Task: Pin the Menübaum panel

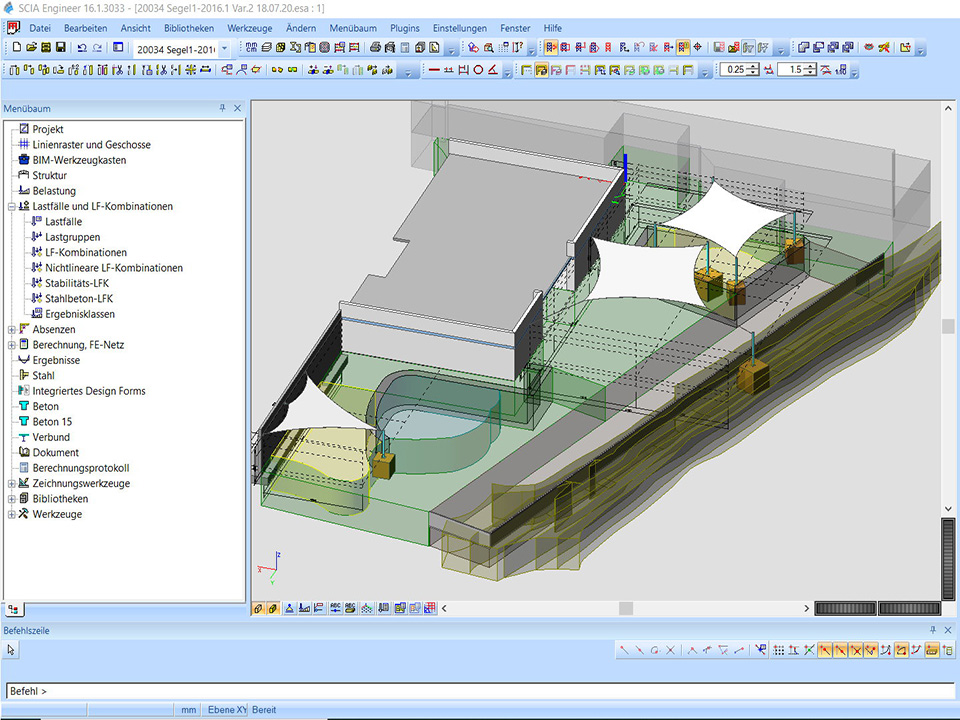Action: pyautogui.click(x=223, y=108)
